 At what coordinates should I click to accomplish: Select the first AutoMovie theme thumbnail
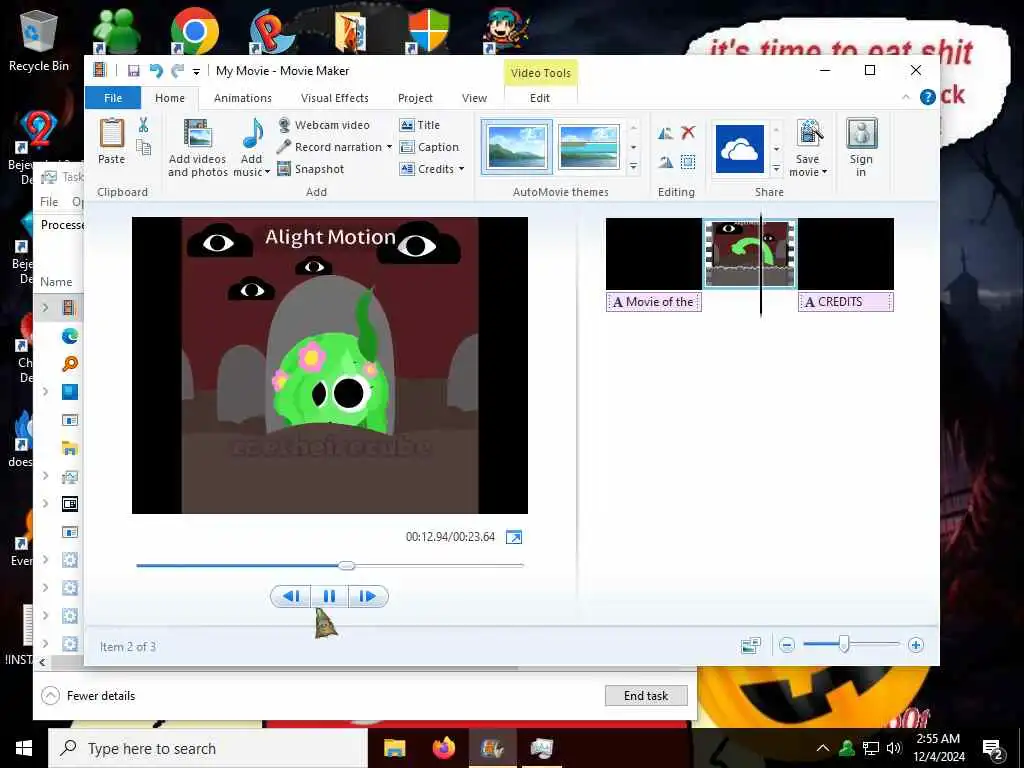click(x=517, y=147)
